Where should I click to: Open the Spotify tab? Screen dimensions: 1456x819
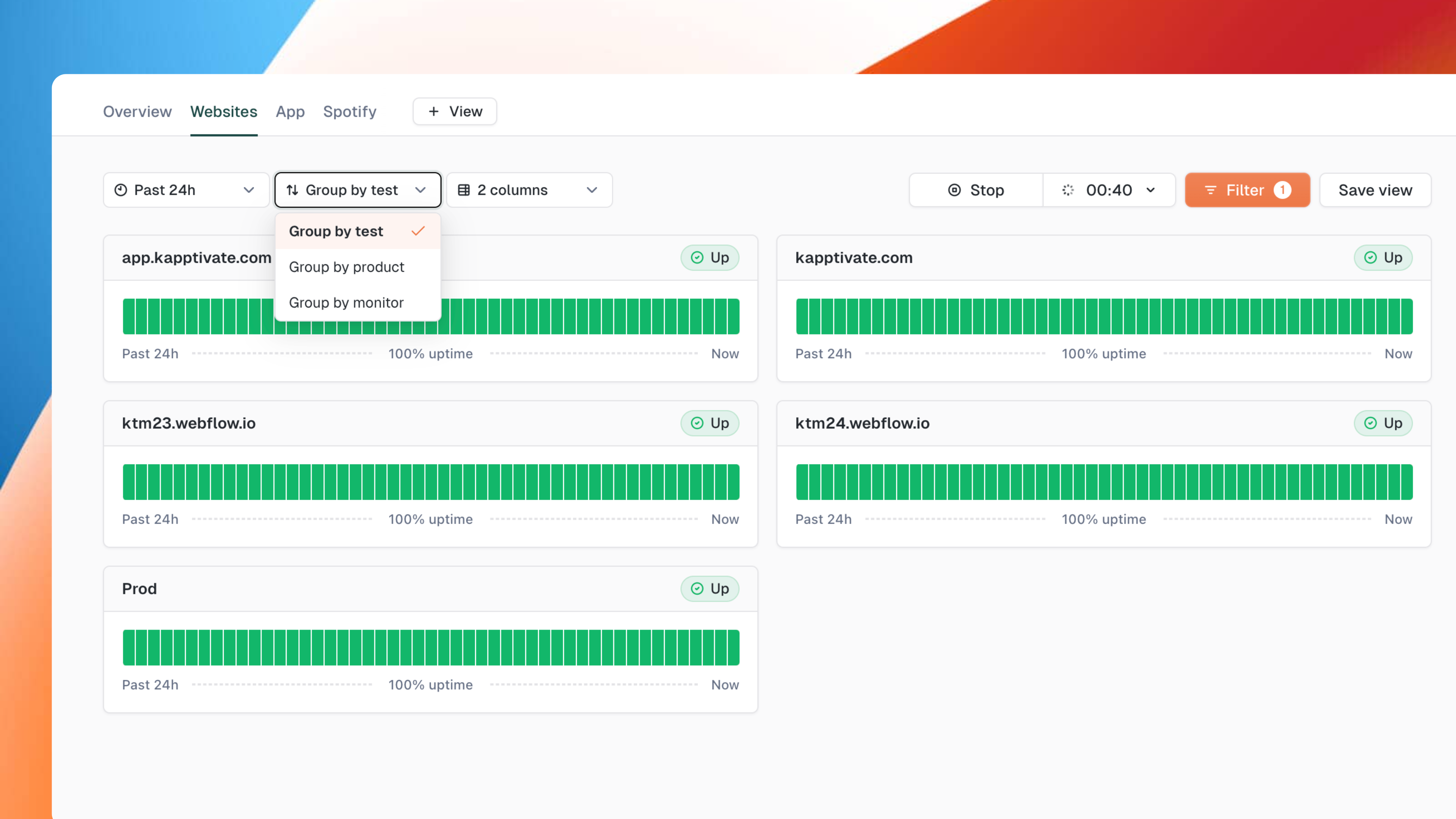pyautogui.click(x=349, y=111)
